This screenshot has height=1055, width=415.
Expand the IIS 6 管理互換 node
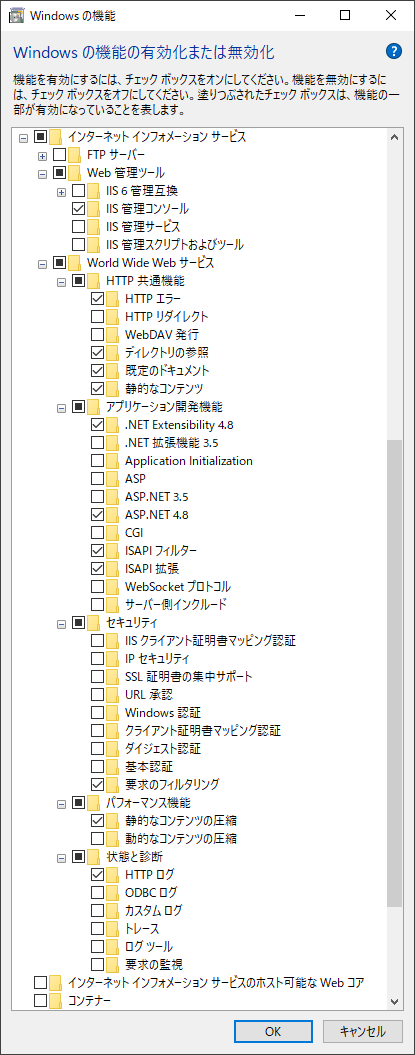[x=61, y=191]
